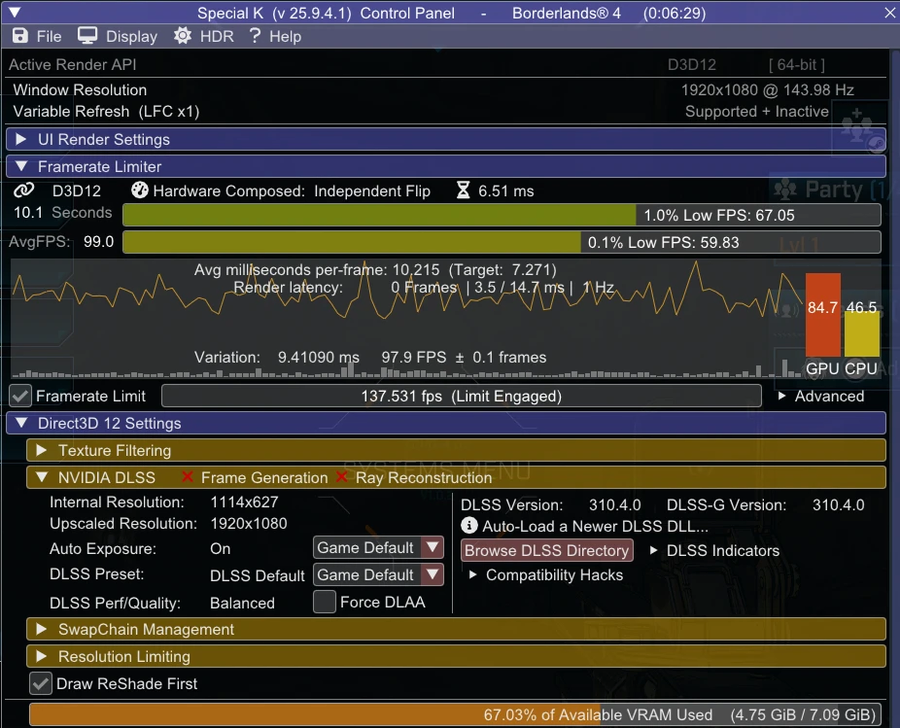Click the File save disk icon

pyautogui.click(x=20, y=36)
